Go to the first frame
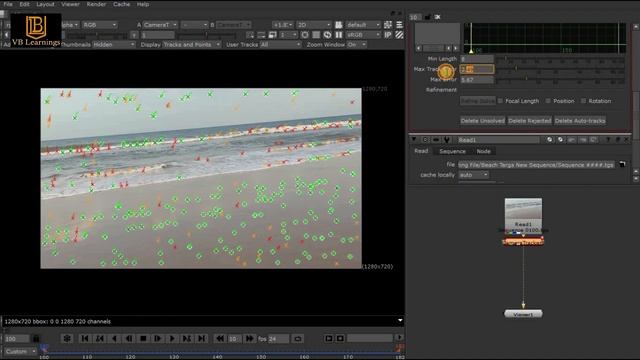Viewport: 640px width, 360px height. tap(85, 338)
